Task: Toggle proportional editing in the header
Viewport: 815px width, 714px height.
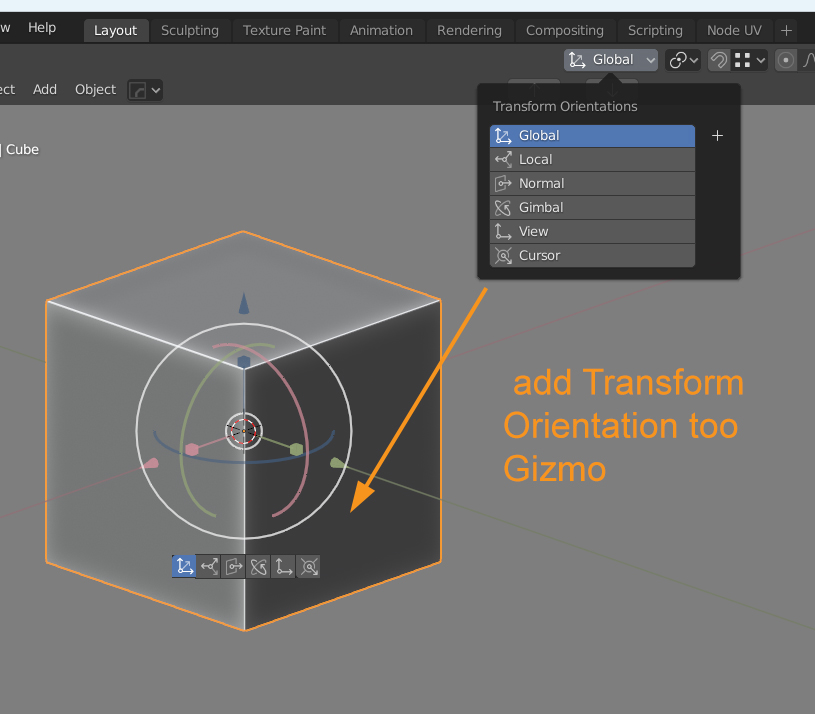Action: tap(786, 60)
